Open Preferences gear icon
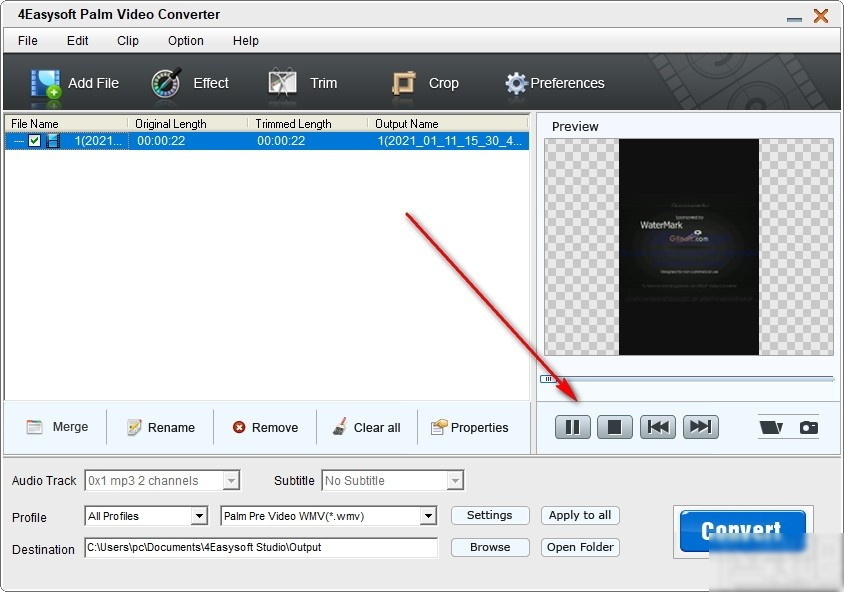Screen dimensions: 844x592 (516, 83)
